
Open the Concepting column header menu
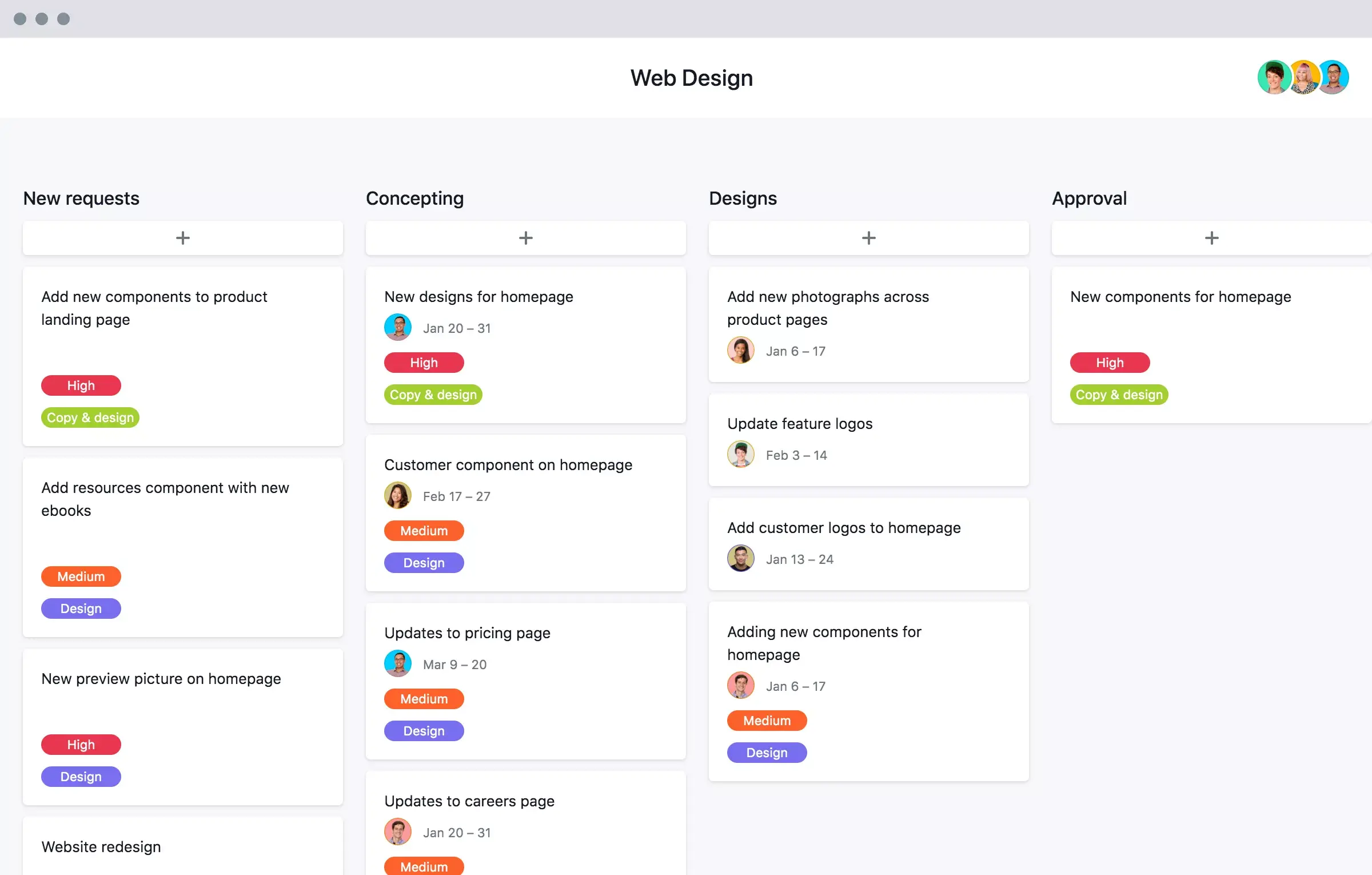tap(415, 197)
